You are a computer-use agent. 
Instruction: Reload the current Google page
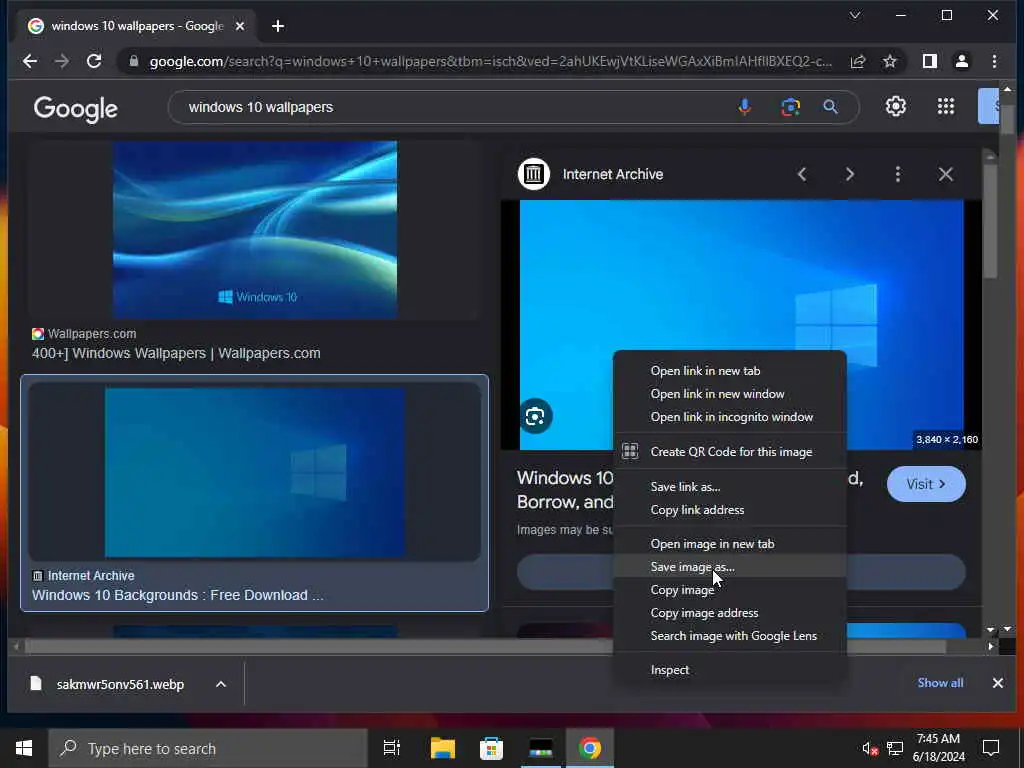(x=94, y=61)
